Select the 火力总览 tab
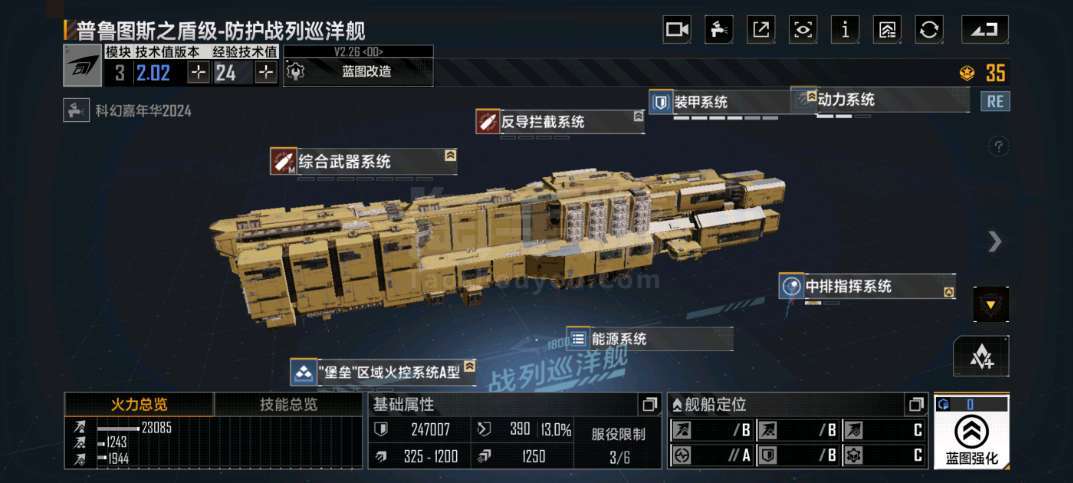Viewport: 1073px width, 483px height. (x=140, y=404)
